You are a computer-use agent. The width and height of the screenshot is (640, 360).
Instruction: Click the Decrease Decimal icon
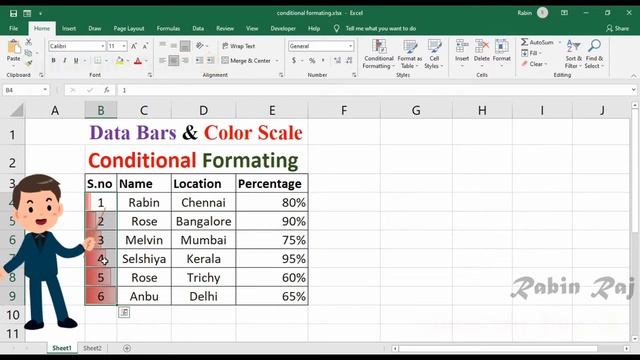point(349,61)
